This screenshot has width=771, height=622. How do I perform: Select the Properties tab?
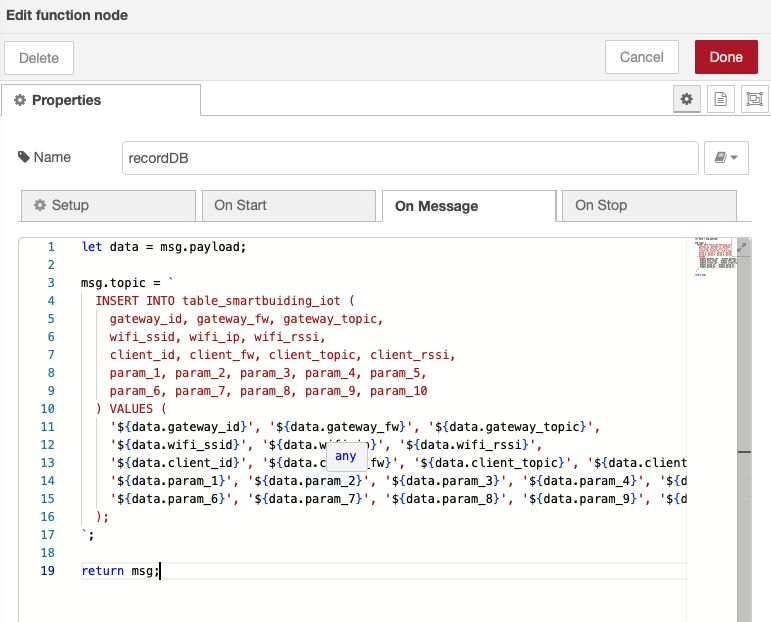pos(101,100)
